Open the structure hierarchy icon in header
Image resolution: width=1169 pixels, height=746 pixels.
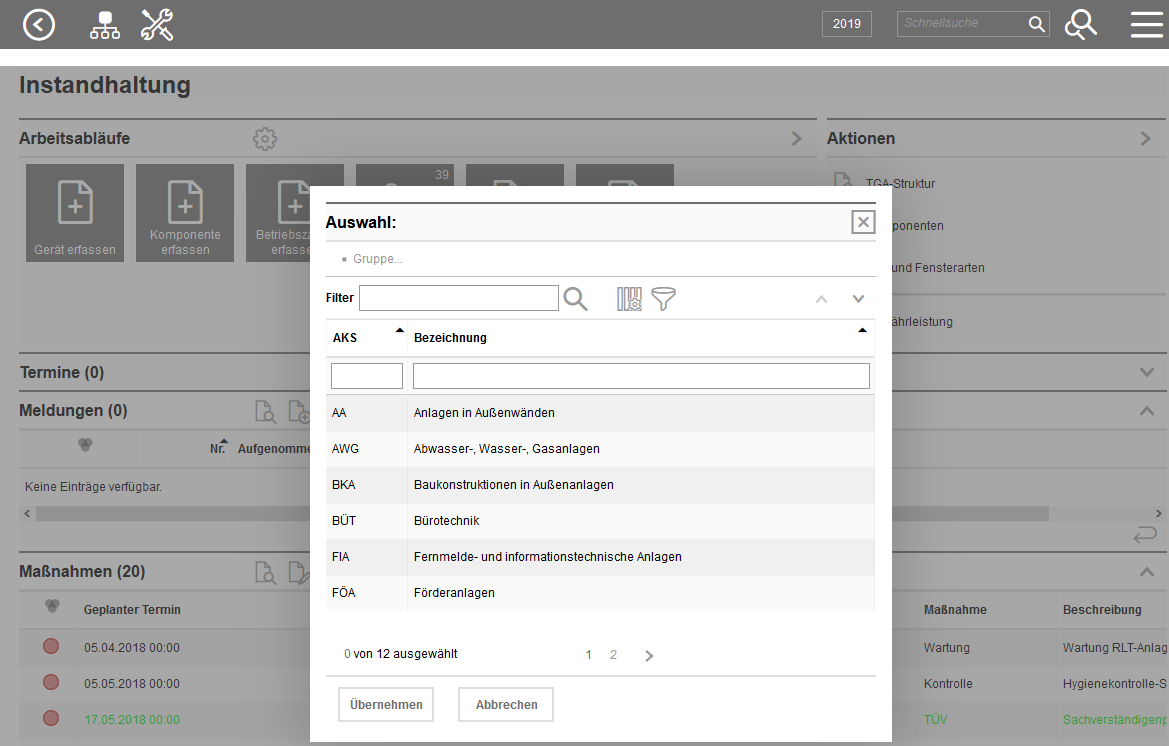coord(105,25)
